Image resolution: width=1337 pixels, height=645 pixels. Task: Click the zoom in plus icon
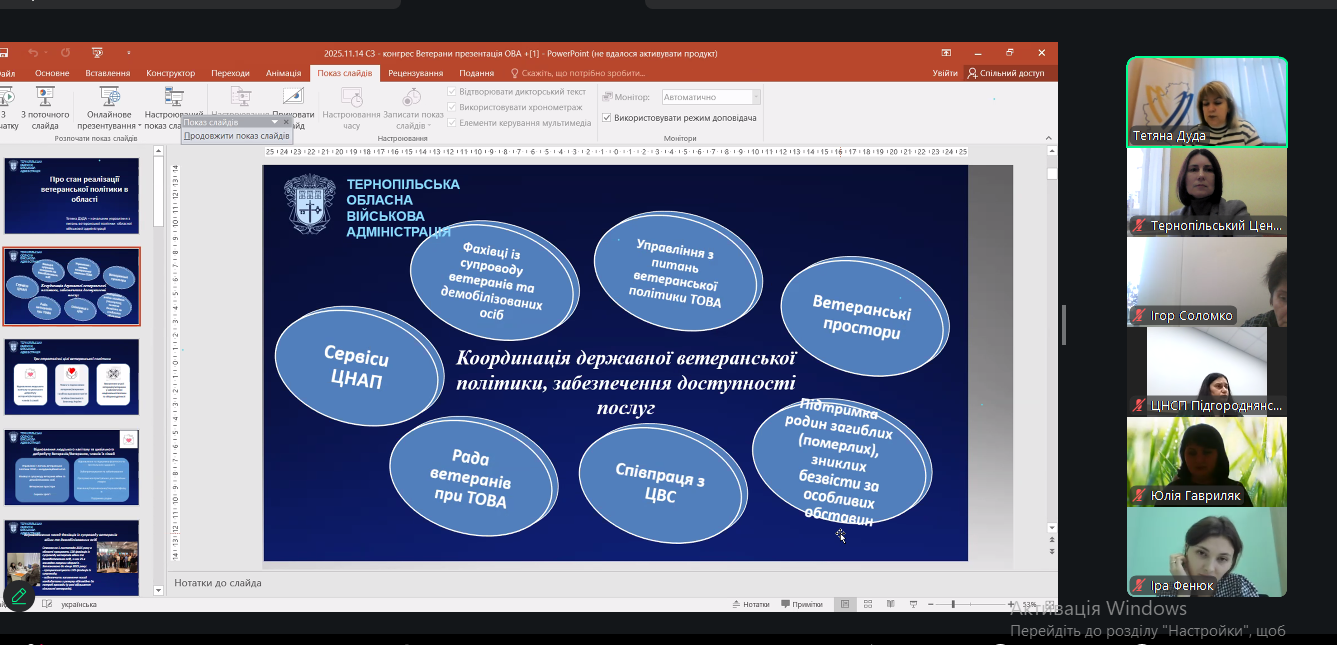click(x=1009, y=604)
